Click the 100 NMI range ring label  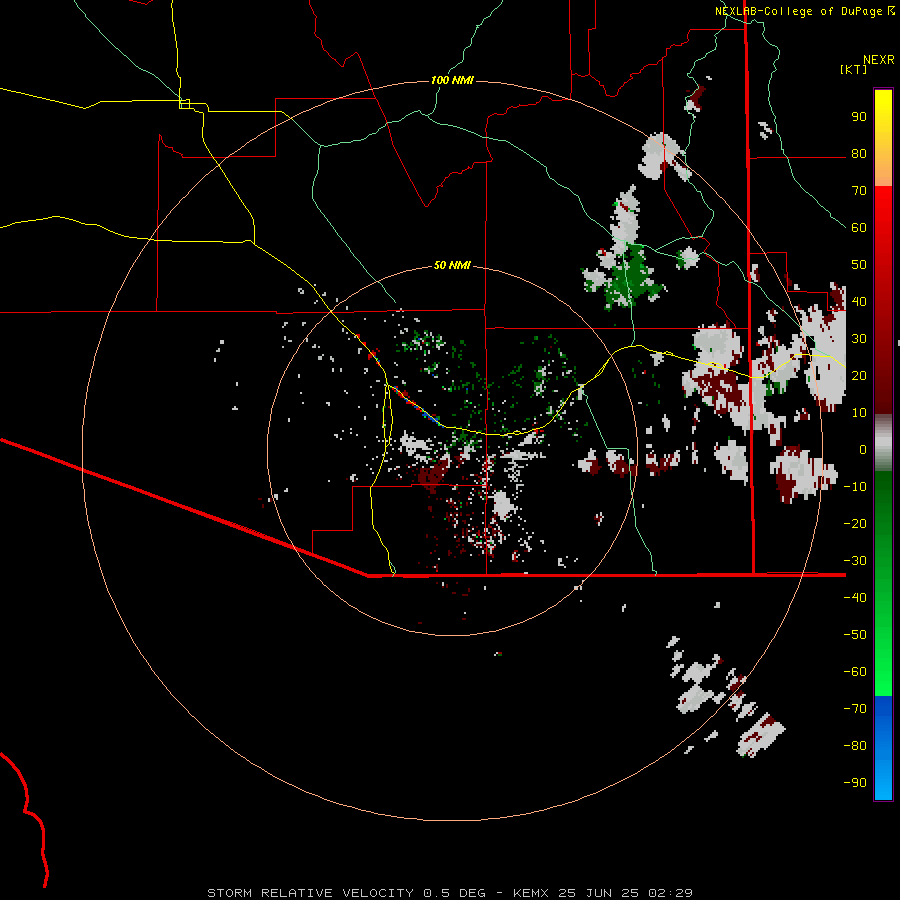pyautogui.click(x=452, y=80)
